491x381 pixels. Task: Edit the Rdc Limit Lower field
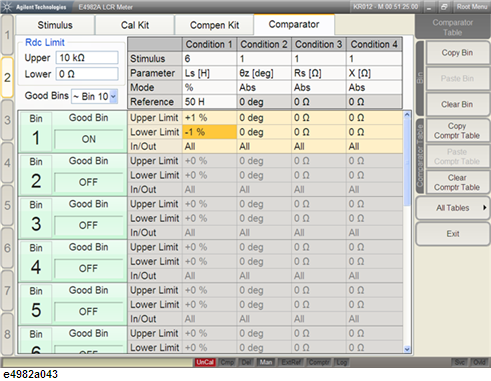[x=87, y=74]
